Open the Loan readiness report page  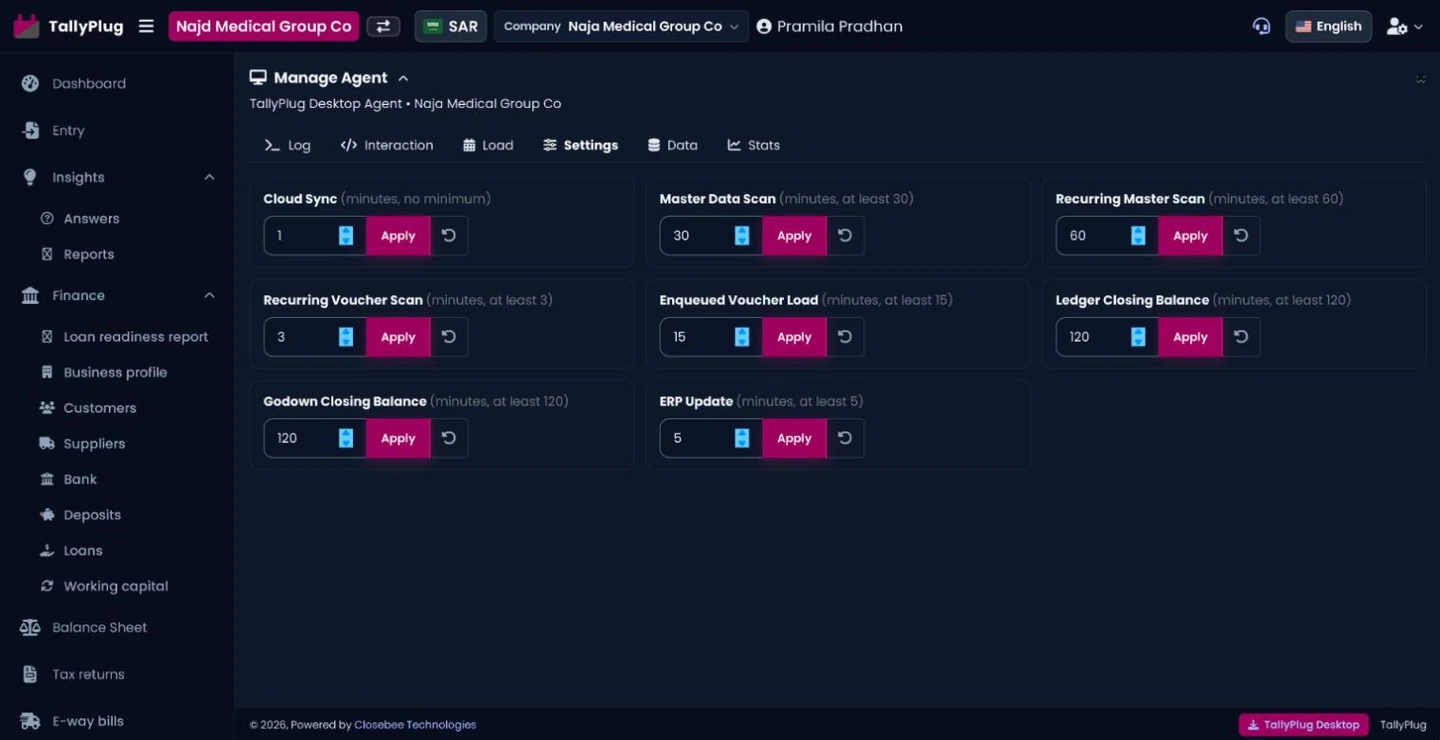[x=136, y=337]
